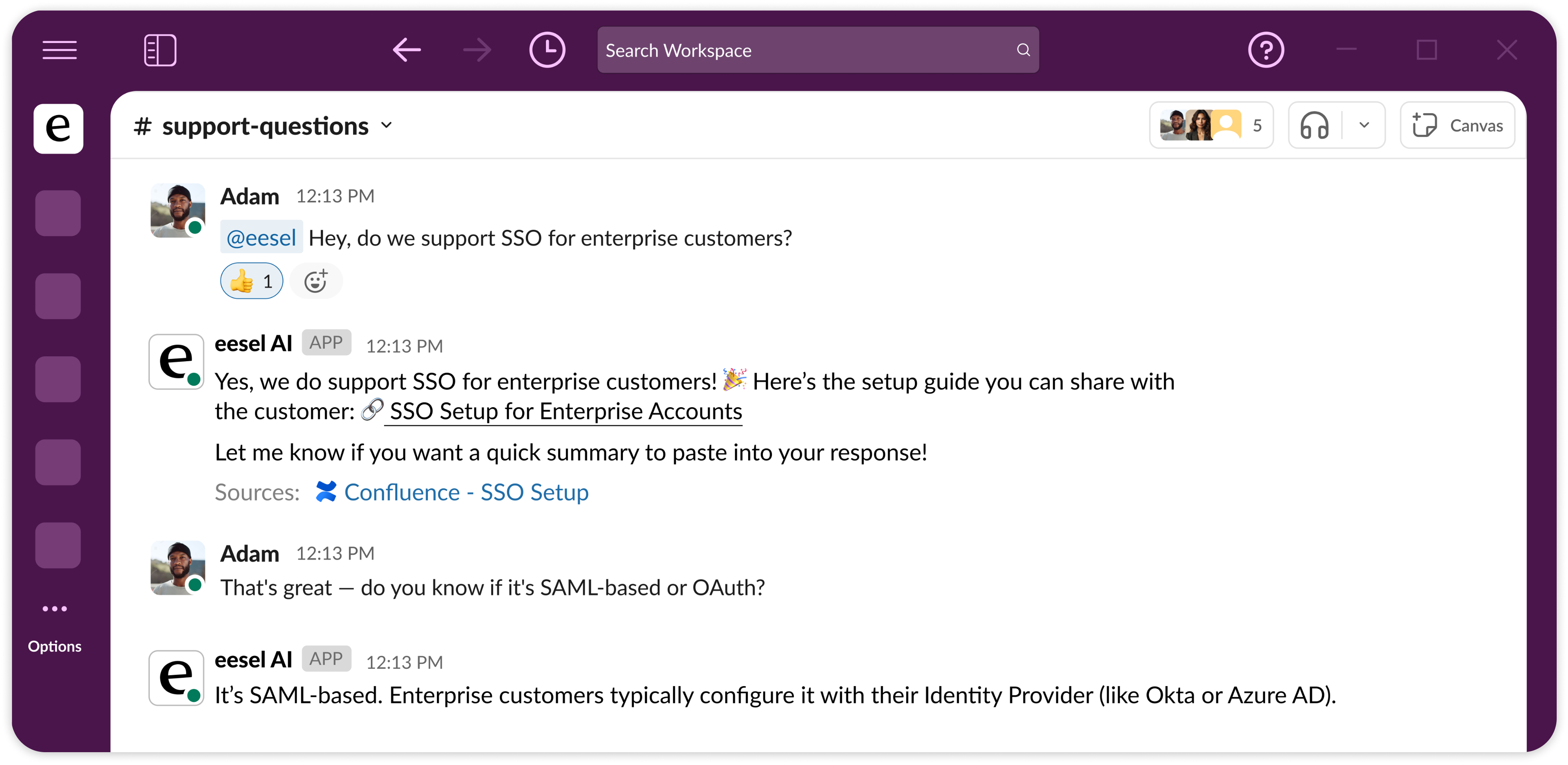
Task: Go back with the left arrow
Action: tap(407, 50)
